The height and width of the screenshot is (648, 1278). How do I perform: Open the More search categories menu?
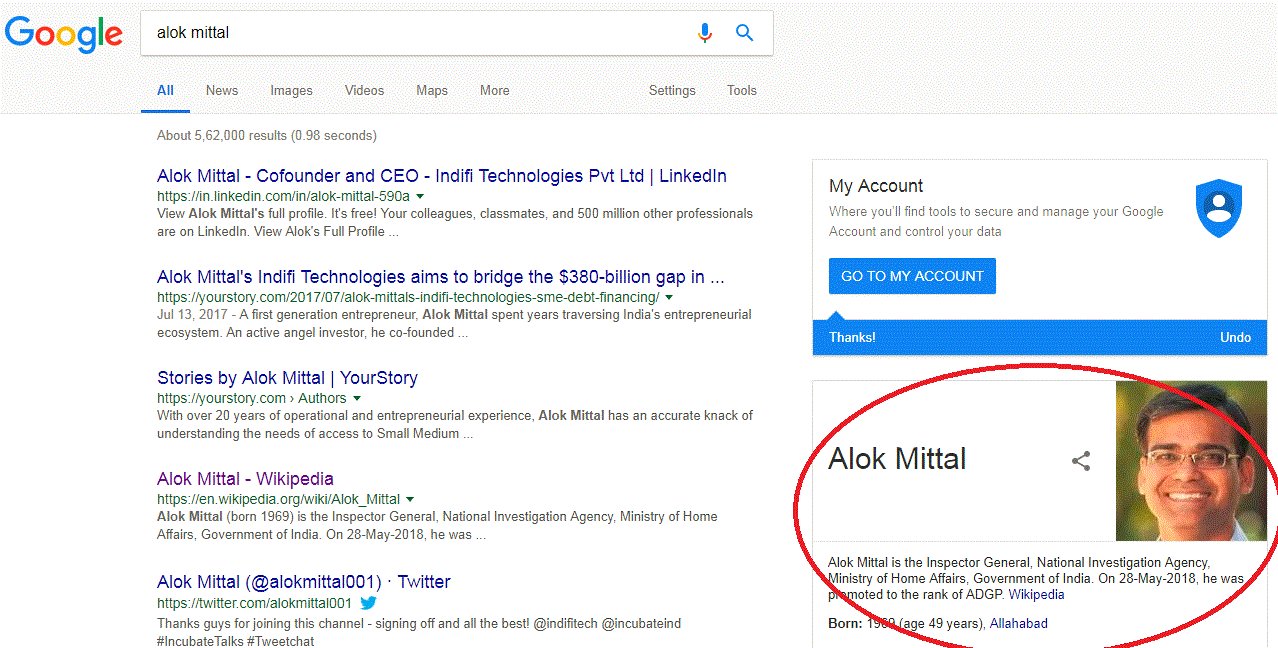point(494,90)
